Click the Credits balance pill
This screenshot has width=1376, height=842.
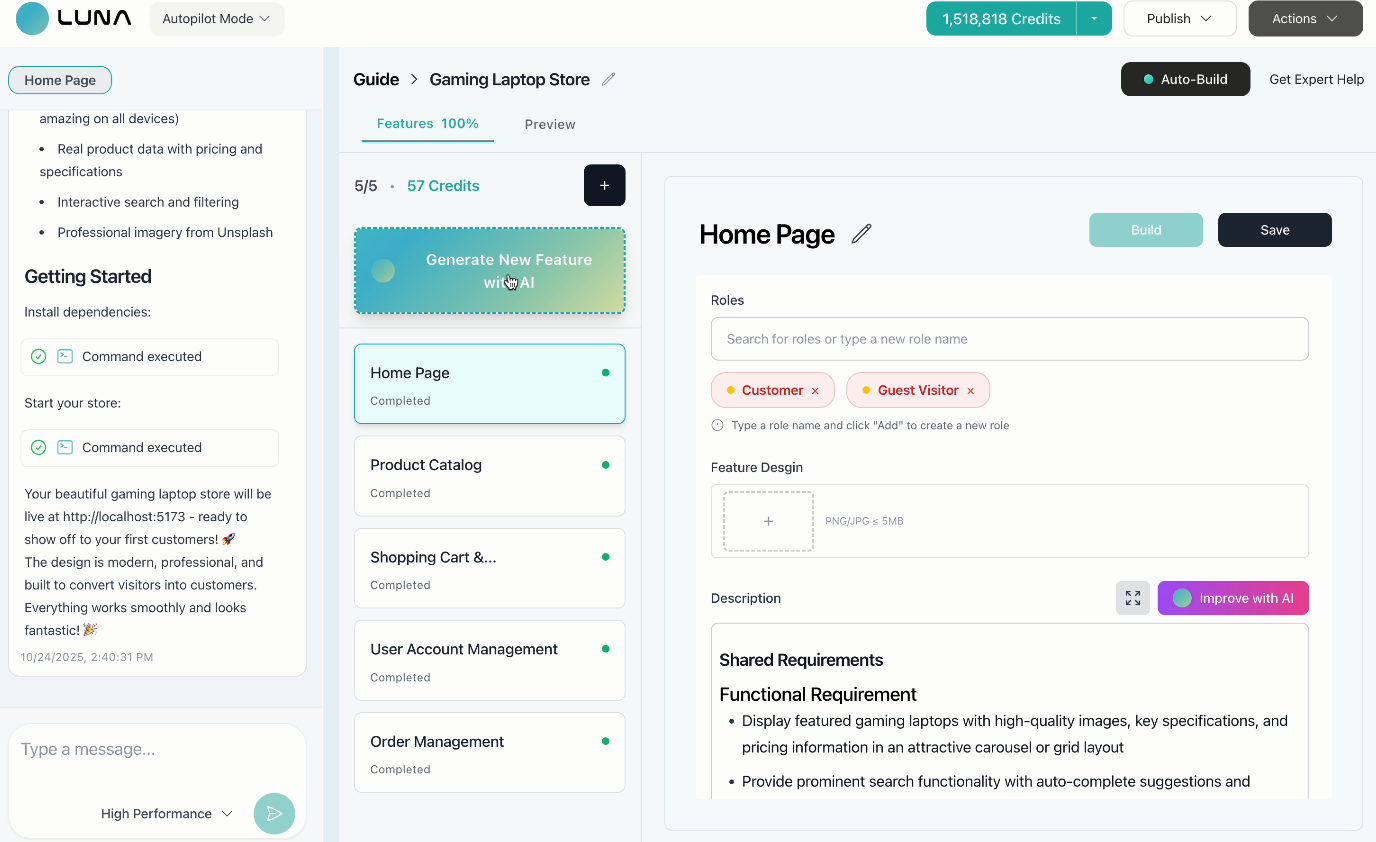coord(1000,18)
